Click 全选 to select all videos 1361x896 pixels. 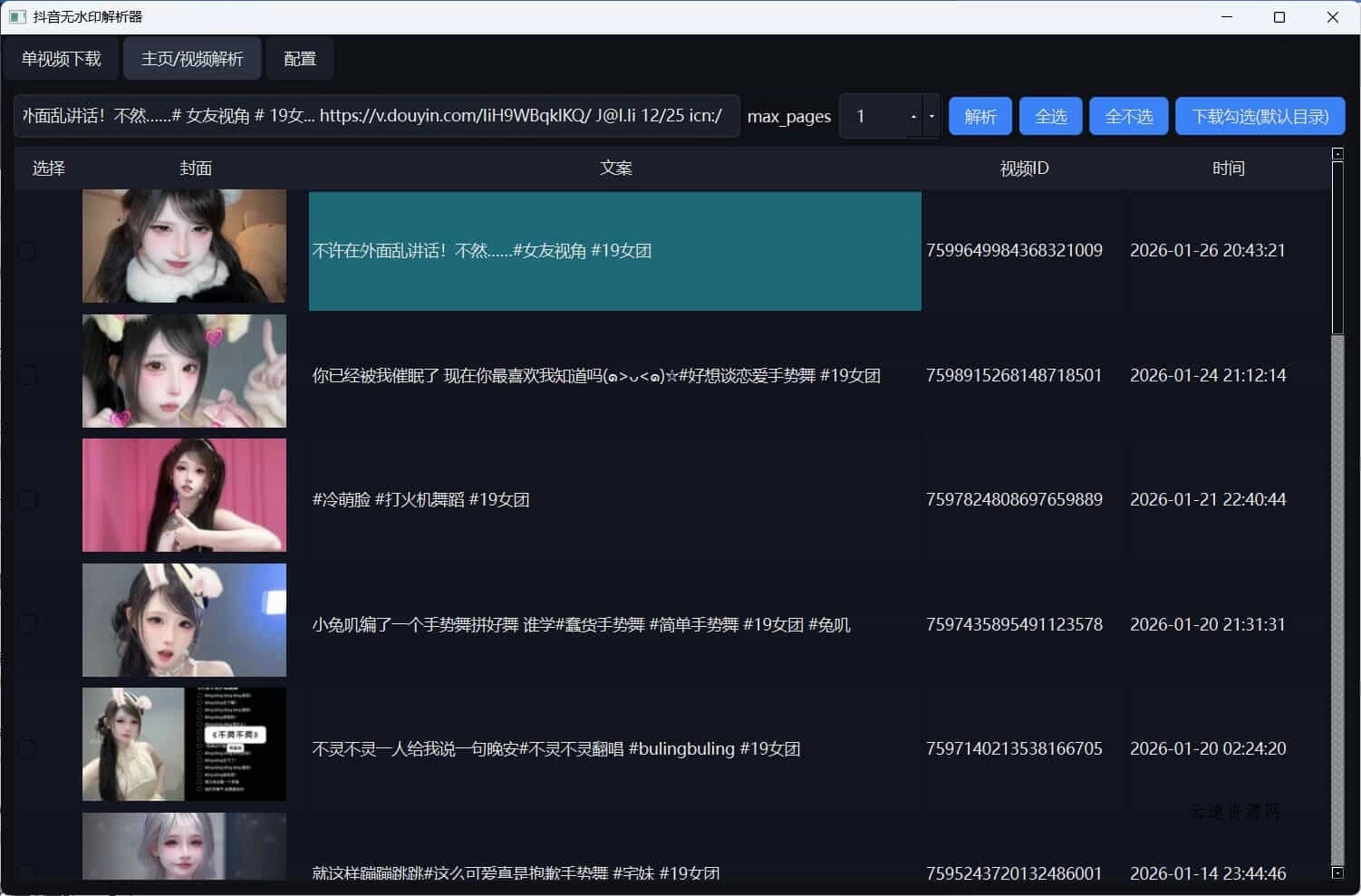tap(1050, 116)
